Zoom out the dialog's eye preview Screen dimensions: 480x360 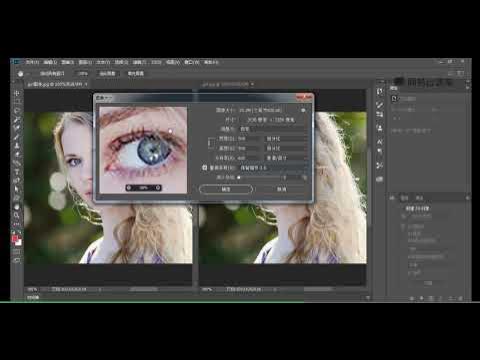coord(129,188)
